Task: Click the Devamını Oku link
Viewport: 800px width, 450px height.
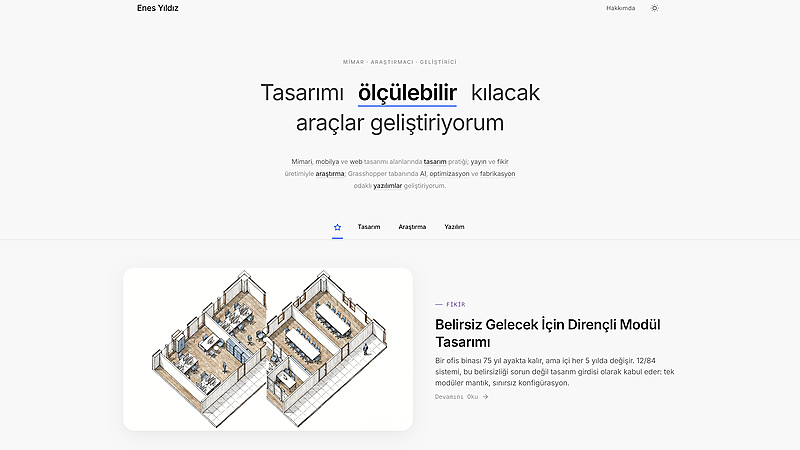Action: 456,397
